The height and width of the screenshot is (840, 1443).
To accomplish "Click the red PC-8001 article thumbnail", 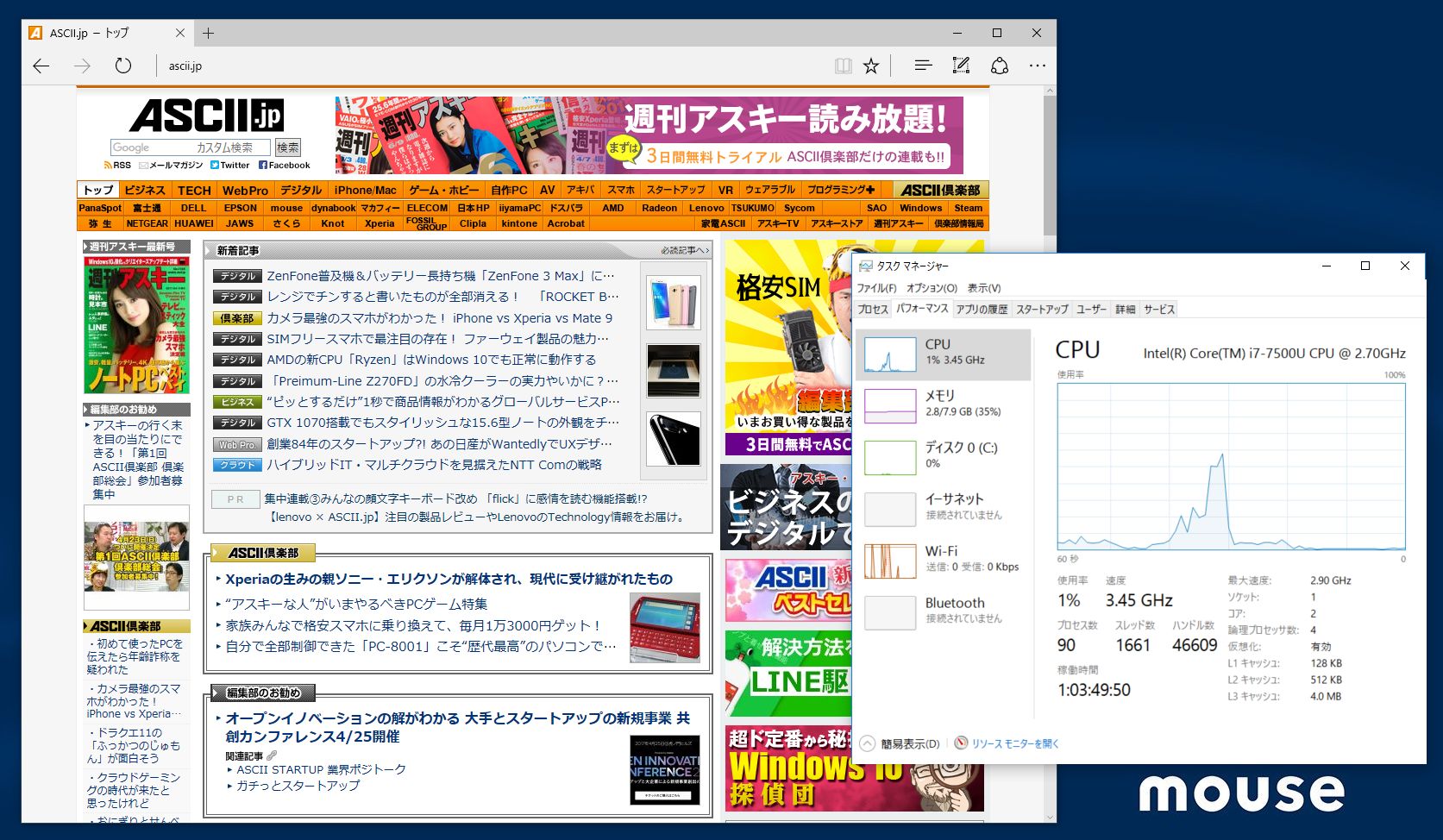I will [665, 627].
